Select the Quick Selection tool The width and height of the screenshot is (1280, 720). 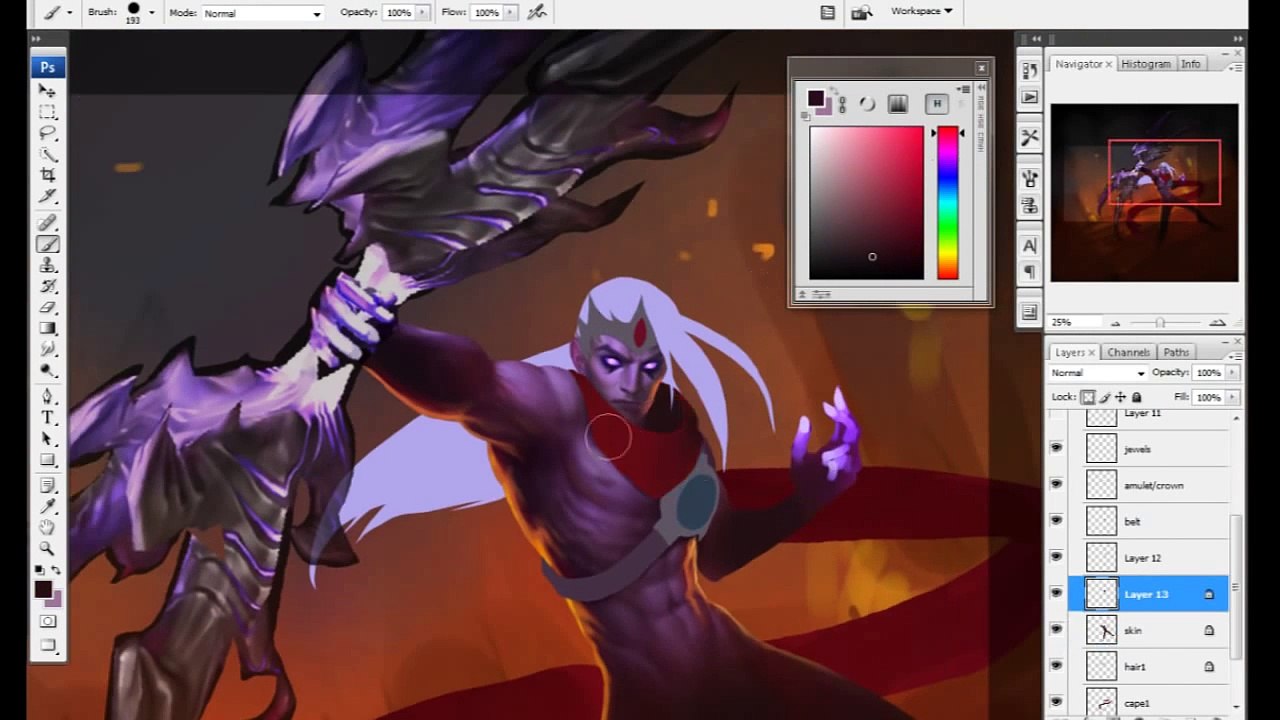pos(47,154)
